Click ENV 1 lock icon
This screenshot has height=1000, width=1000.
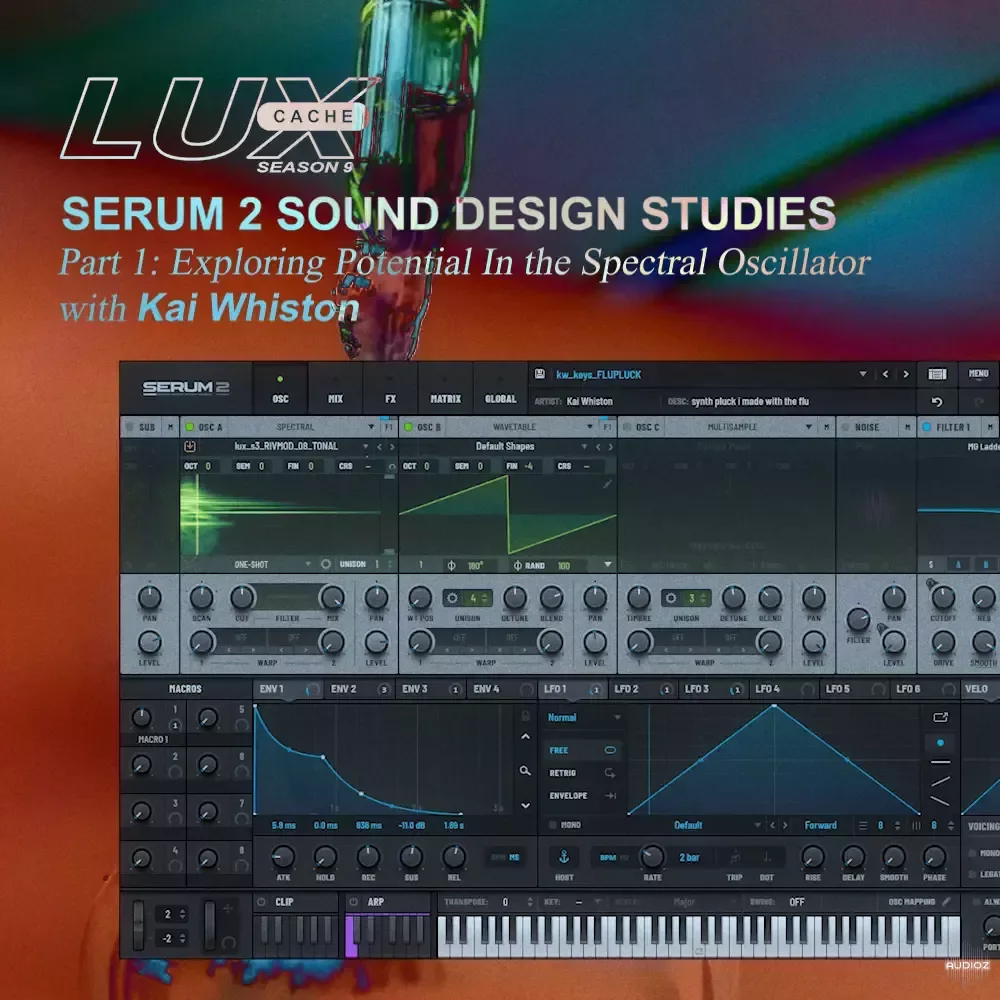coord(526,716)
